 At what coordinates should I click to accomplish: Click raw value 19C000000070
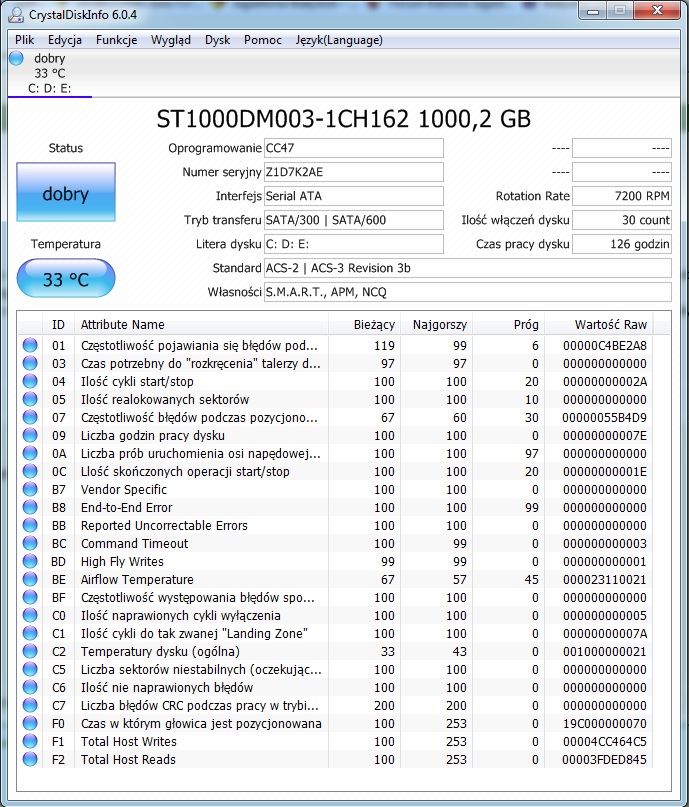(605, 724)
